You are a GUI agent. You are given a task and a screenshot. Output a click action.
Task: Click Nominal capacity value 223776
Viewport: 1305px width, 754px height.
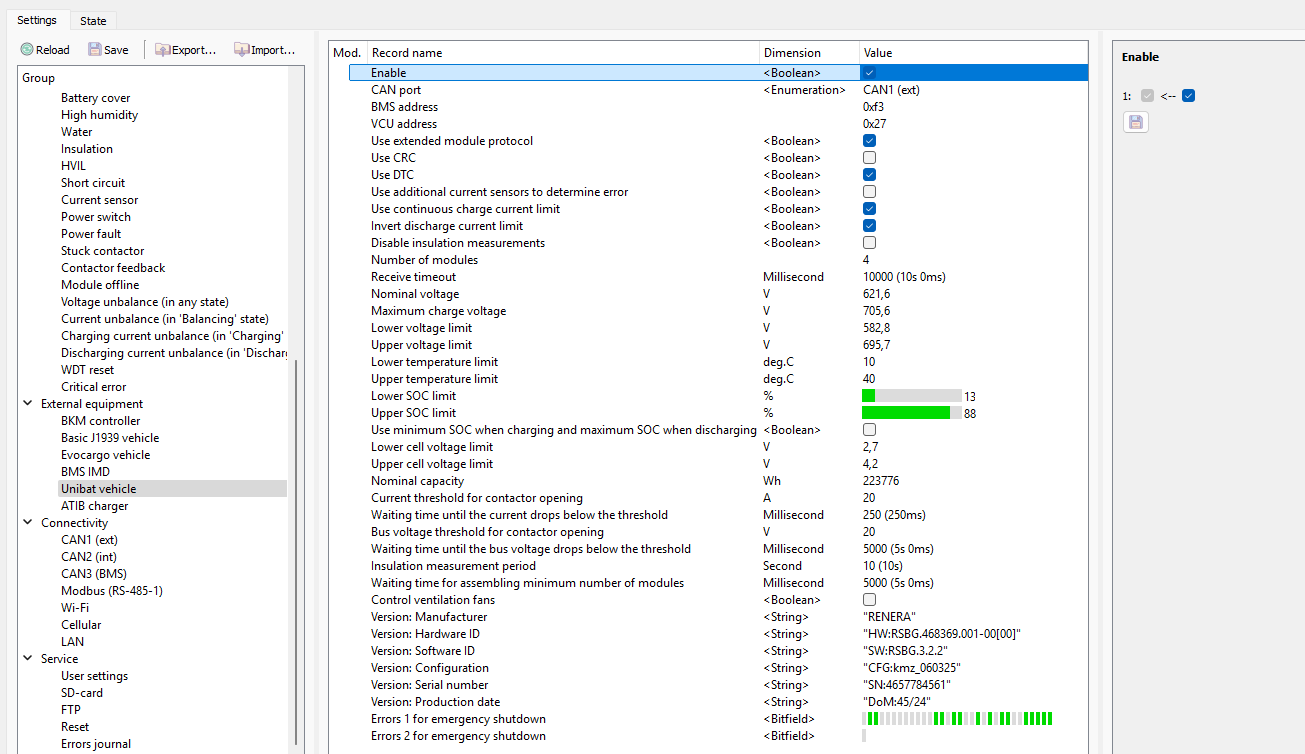pos(881,481)
